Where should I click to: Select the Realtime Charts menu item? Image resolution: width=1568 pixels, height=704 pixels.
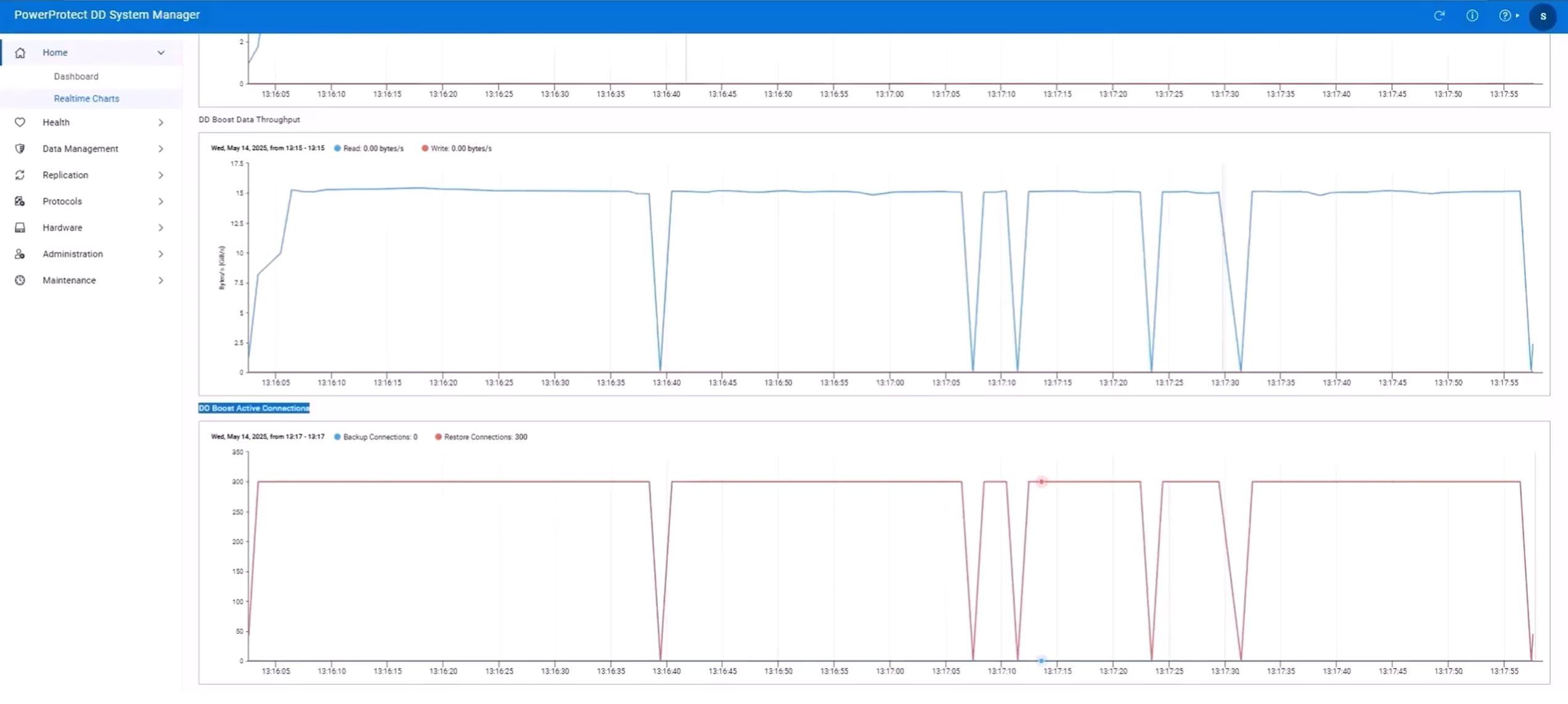tap(86, 99)
